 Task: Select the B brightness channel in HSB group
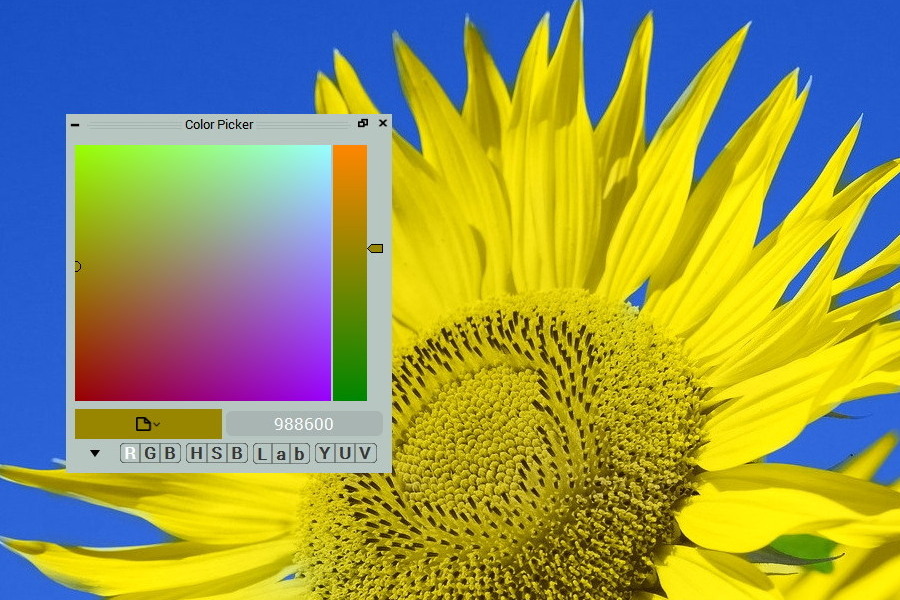click(236, 453)
